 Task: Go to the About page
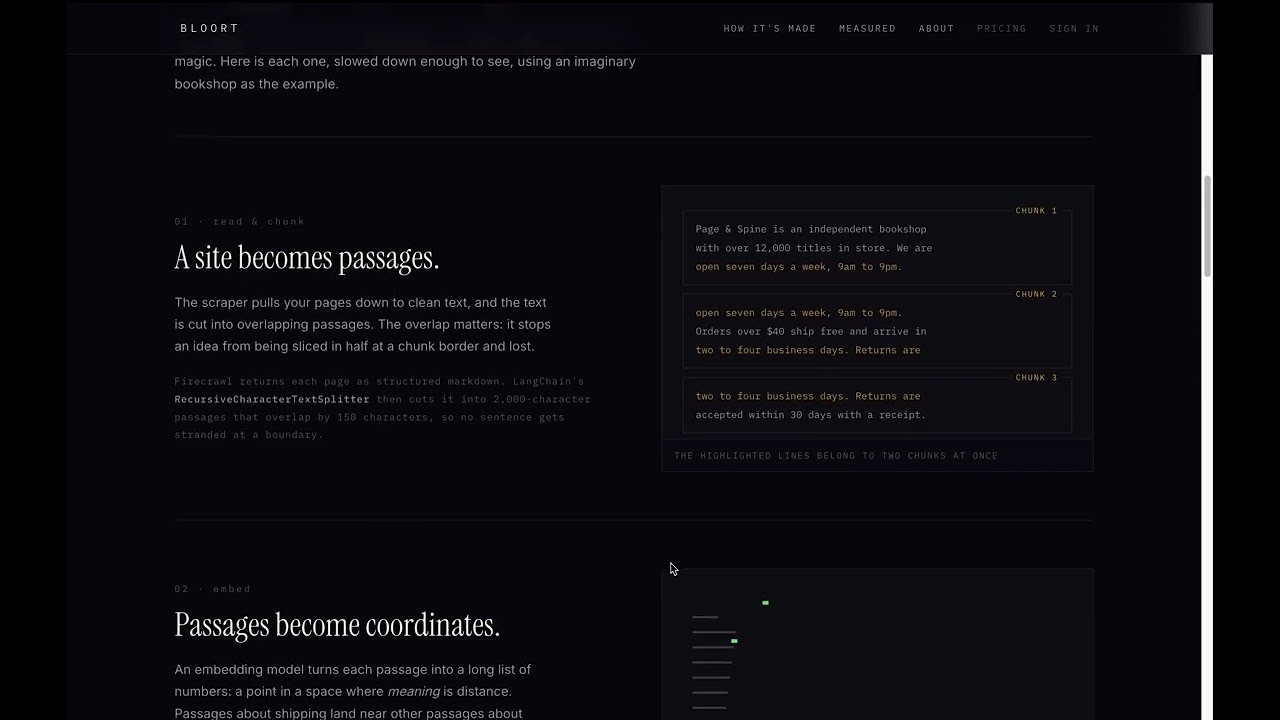pyautogui.click(x=936, y=28)
